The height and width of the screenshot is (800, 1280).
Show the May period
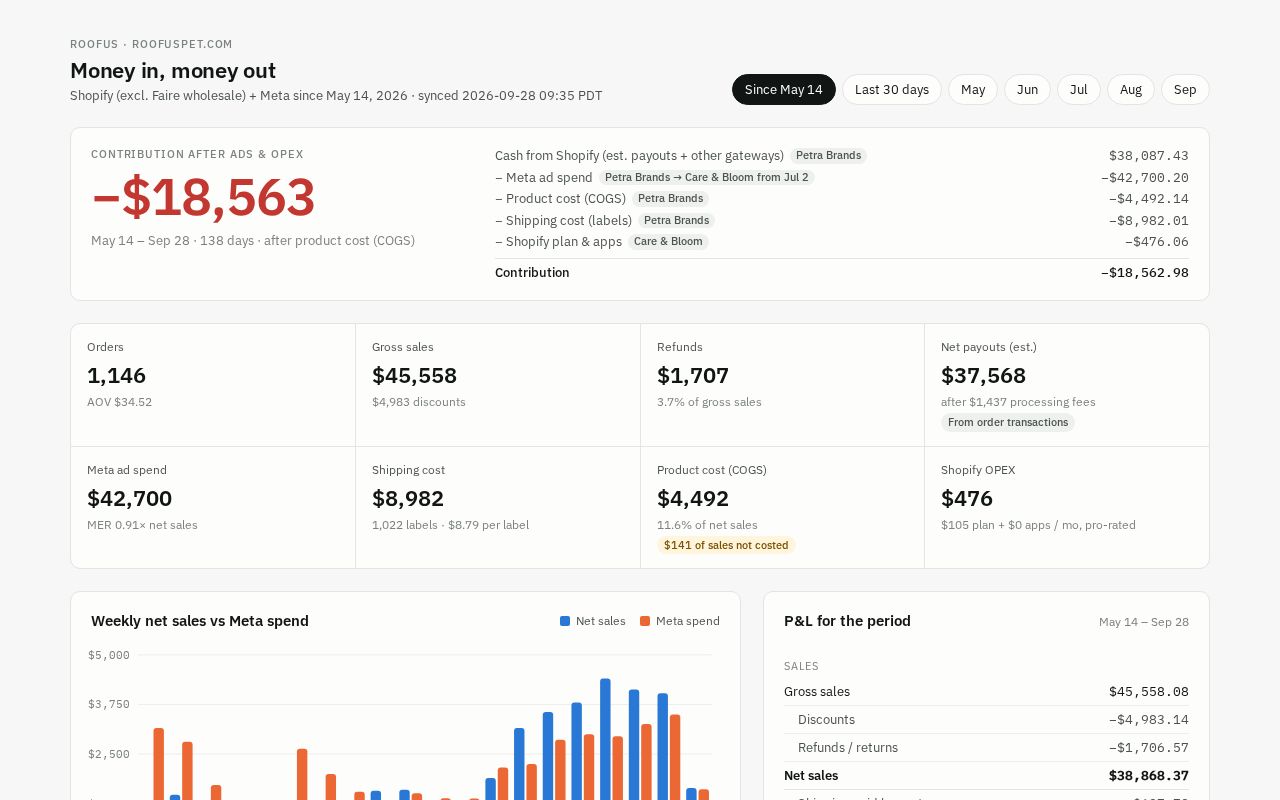pos(973,89)
